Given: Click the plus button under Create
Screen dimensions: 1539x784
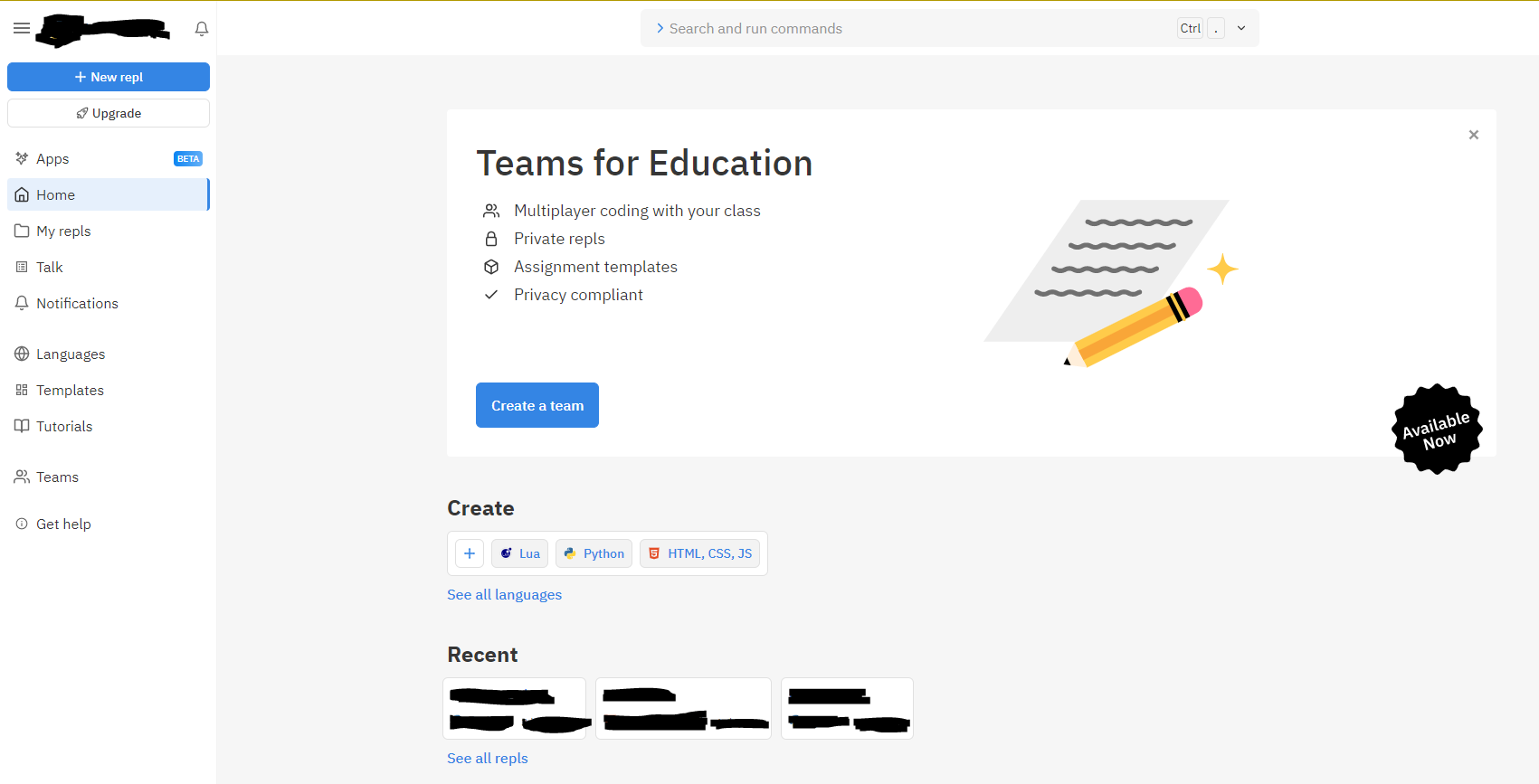Looking at the screenshot, I should point(470,553).
